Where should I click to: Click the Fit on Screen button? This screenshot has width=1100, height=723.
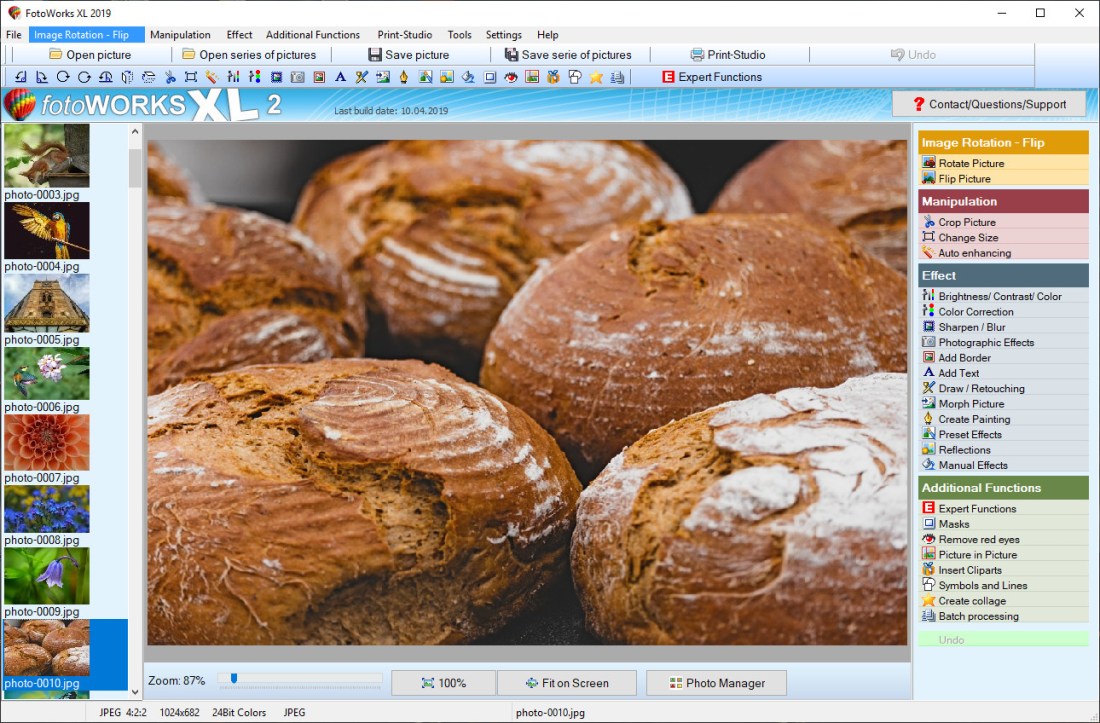(567, 682)
